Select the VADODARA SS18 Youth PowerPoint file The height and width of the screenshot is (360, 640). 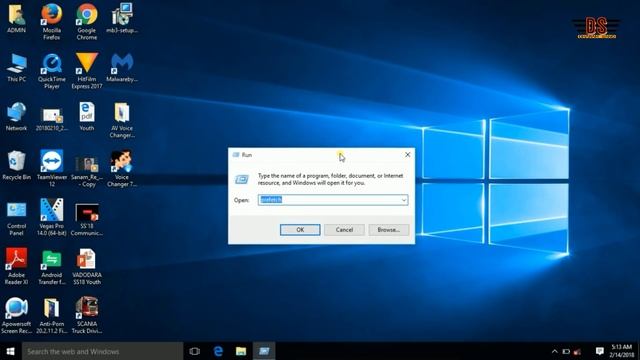(87, 266)
